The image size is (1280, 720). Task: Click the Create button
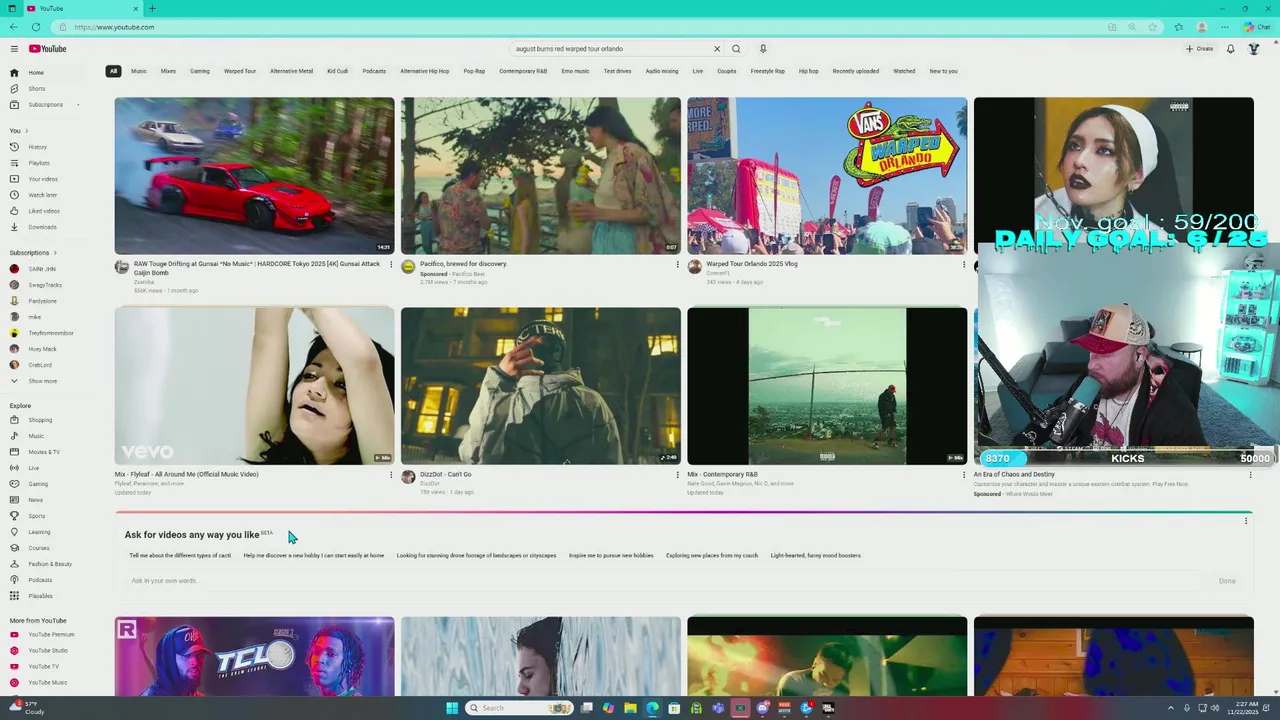point(1199,48)
